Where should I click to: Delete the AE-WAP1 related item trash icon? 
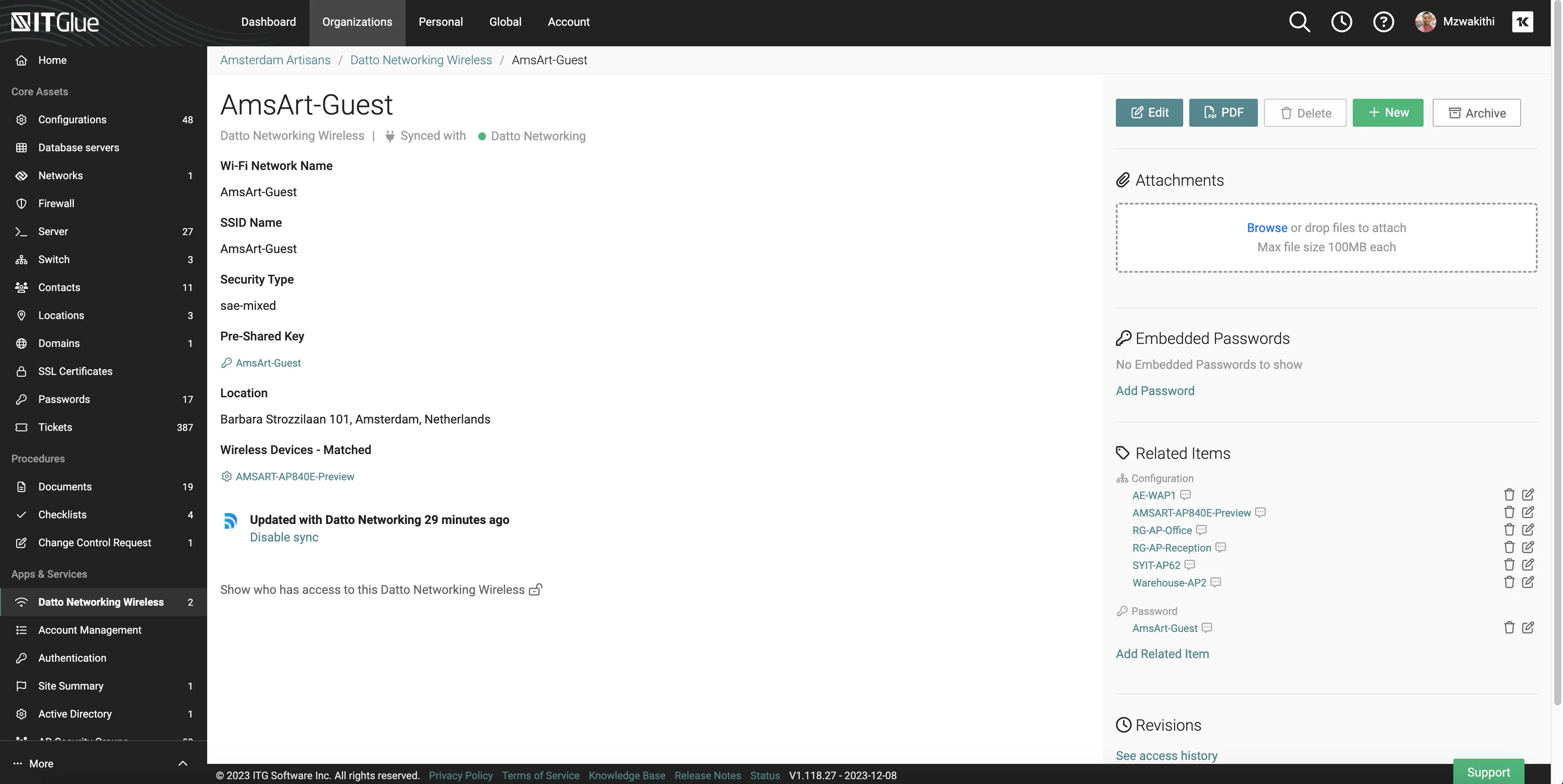1509,495
